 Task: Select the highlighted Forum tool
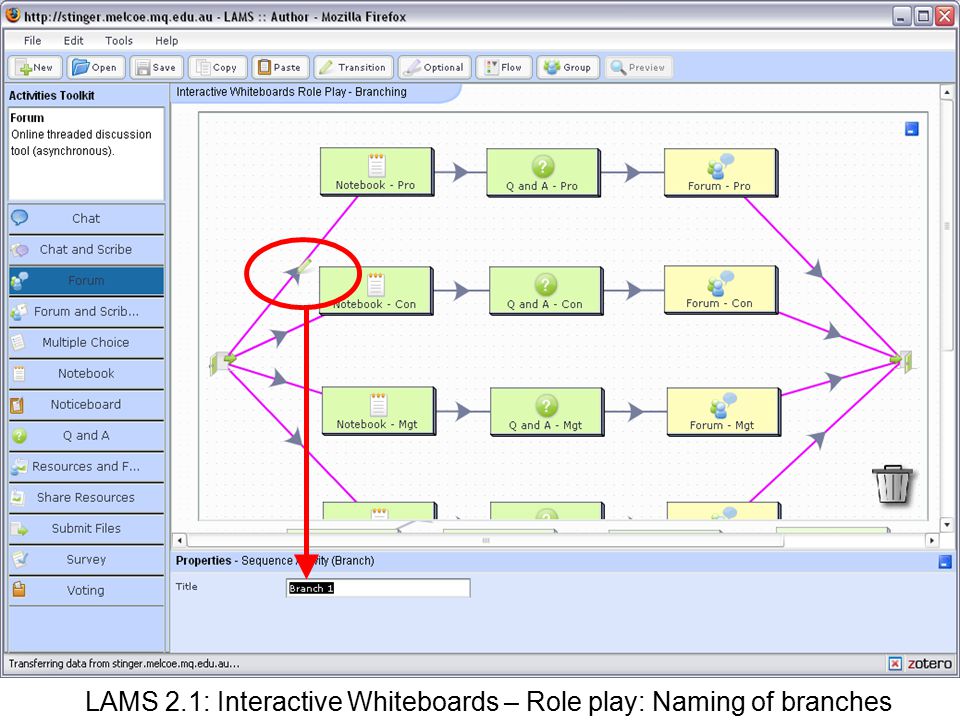(86, 280)
